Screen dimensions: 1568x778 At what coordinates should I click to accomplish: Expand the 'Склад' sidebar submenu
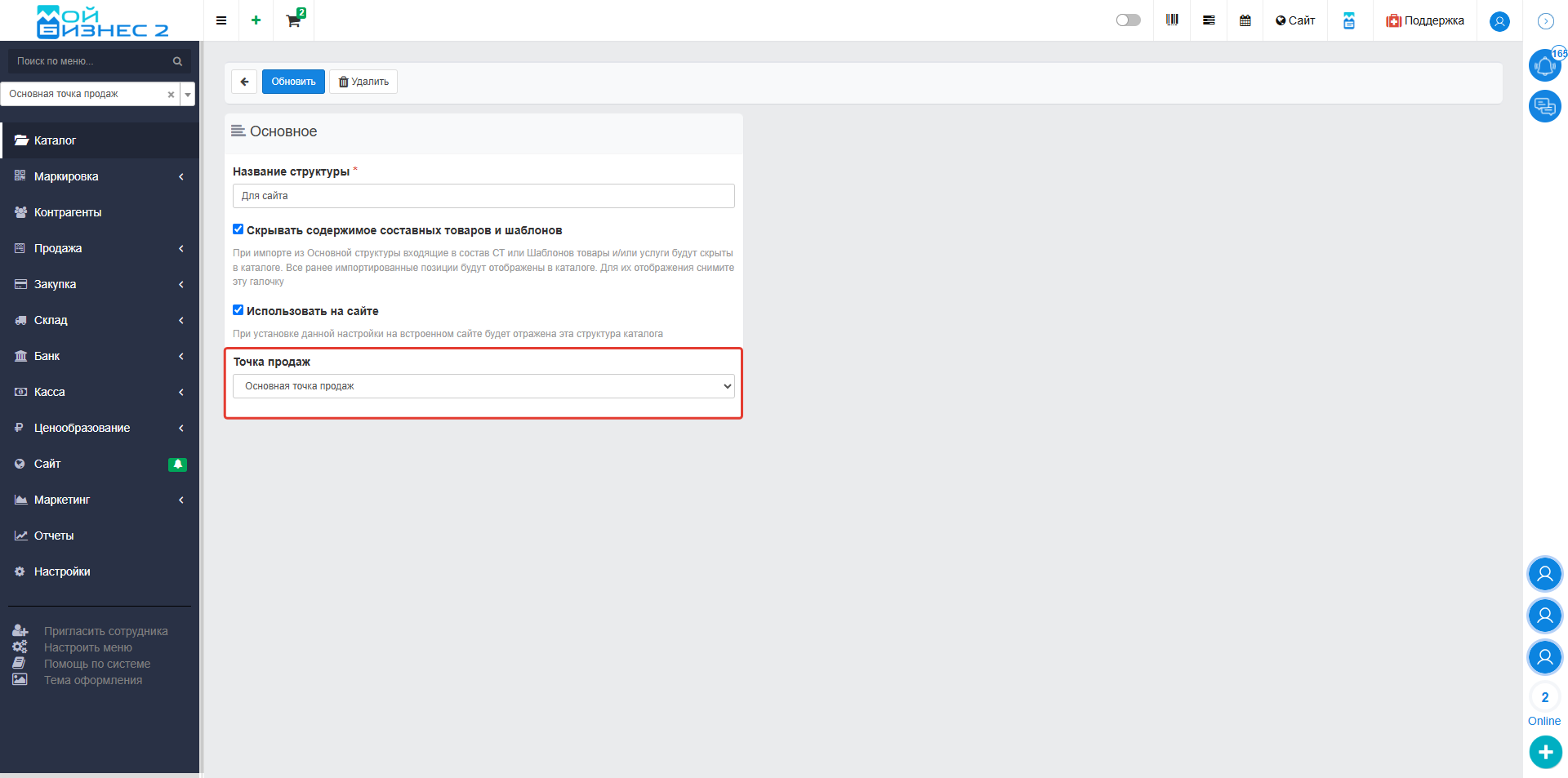[x=100, y=320]
